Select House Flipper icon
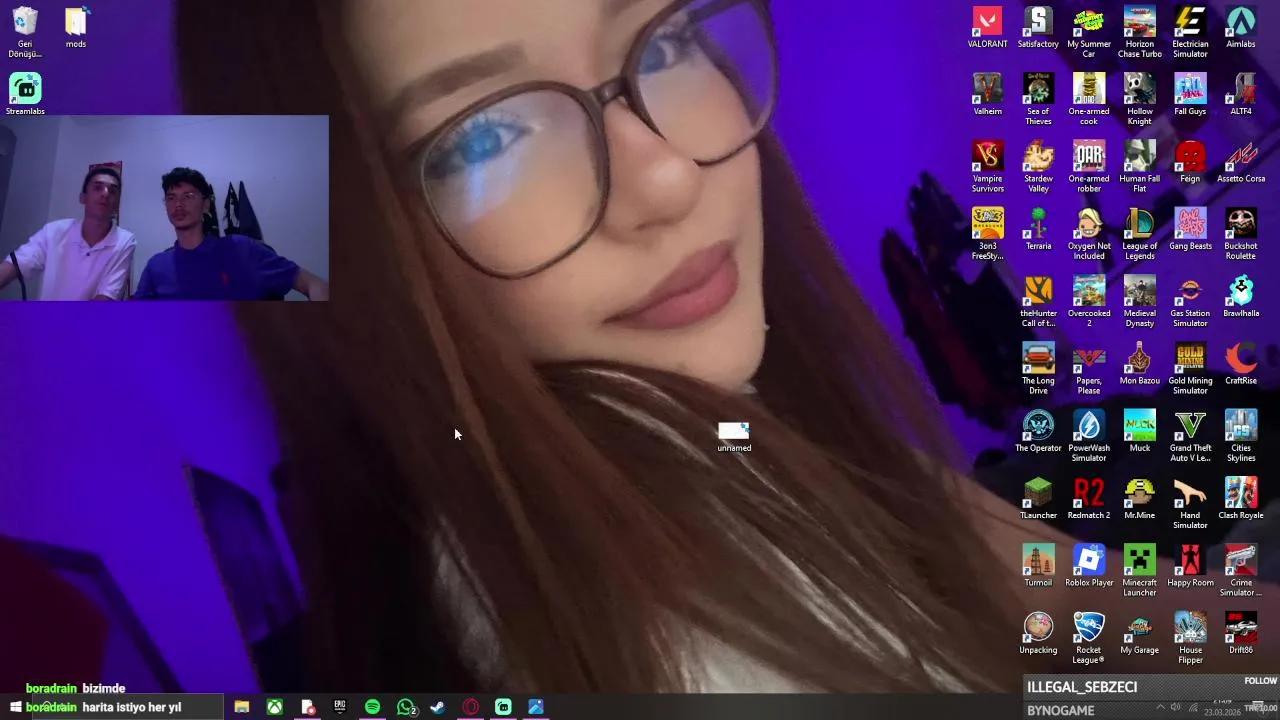Viewport: 1280px width, 720px height. coord(1190,636)
